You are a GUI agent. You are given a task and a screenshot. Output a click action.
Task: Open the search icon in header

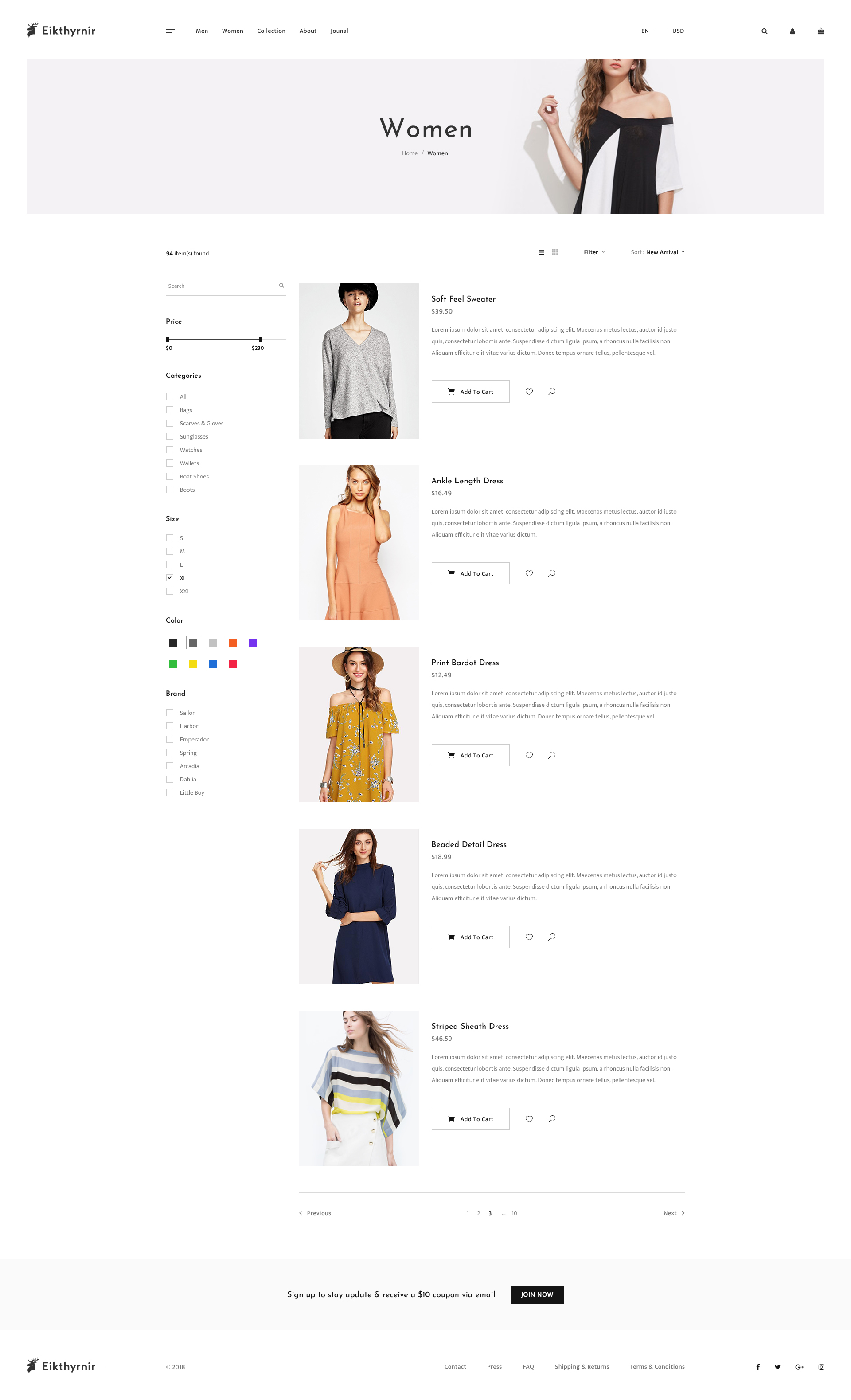[764, 31]
